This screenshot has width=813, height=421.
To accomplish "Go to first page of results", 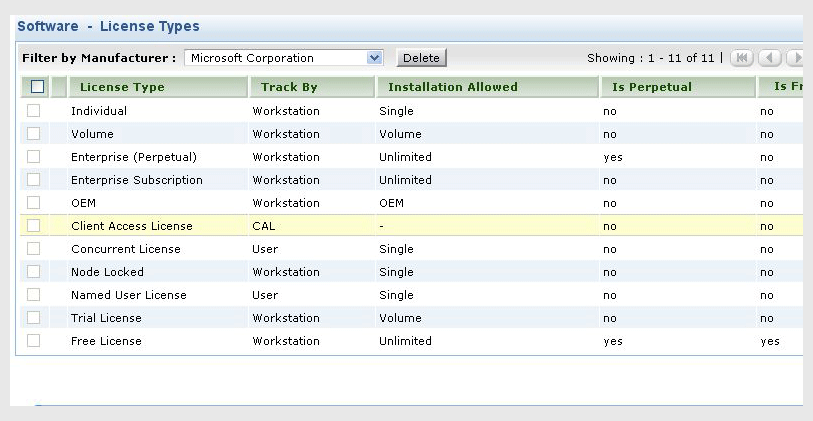I will tap(742, 58).
